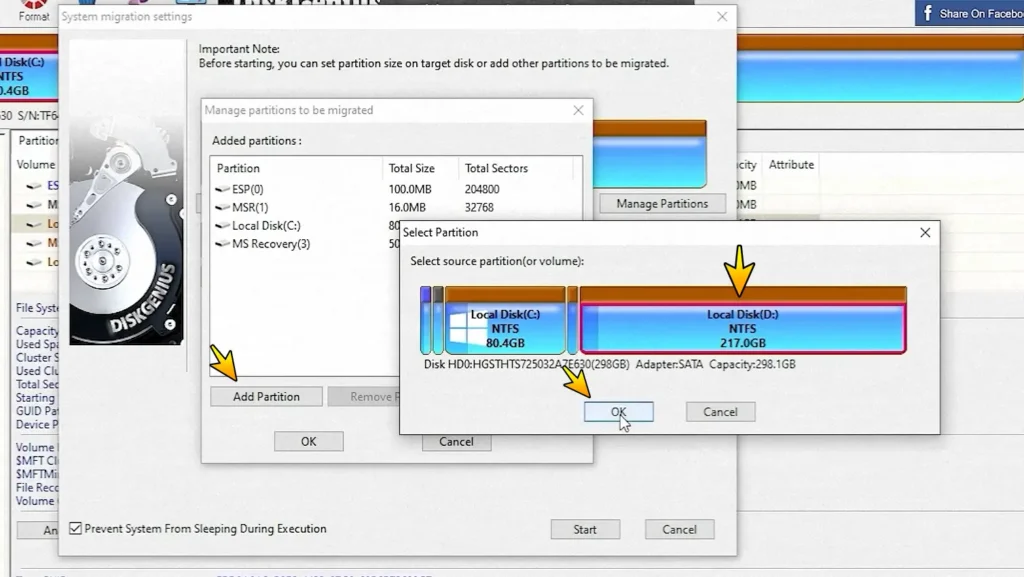Click 100.0MB size cell for ESP(0)

coord(410,189)
